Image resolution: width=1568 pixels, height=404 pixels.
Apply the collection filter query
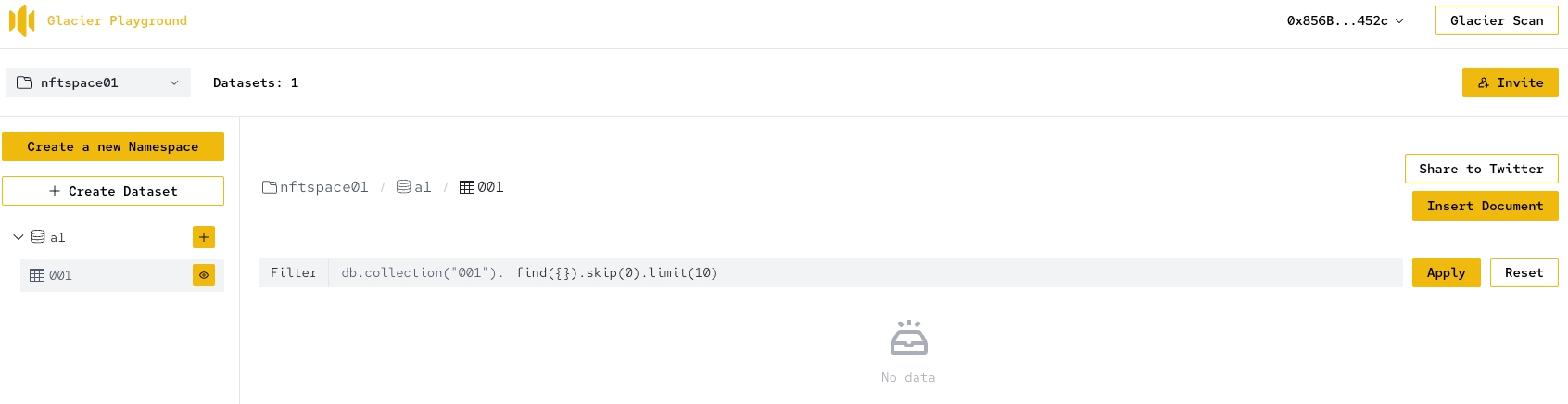click(x=1446, y=272)
